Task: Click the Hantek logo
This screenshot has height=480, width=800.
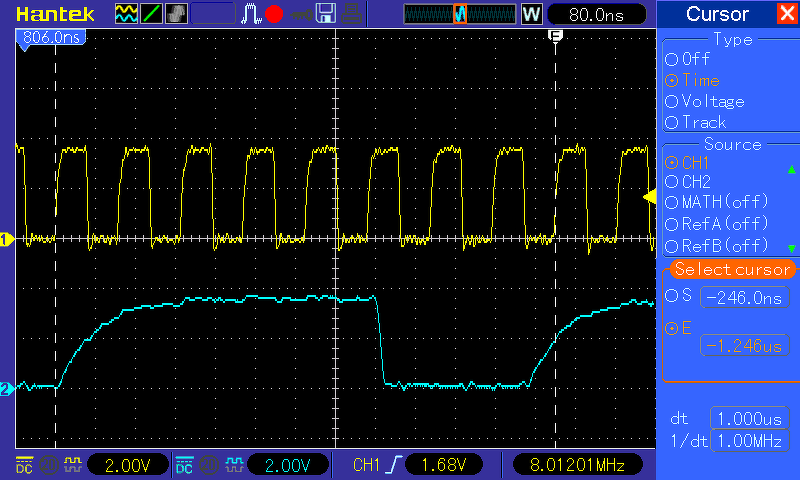Action: (55, 14)
